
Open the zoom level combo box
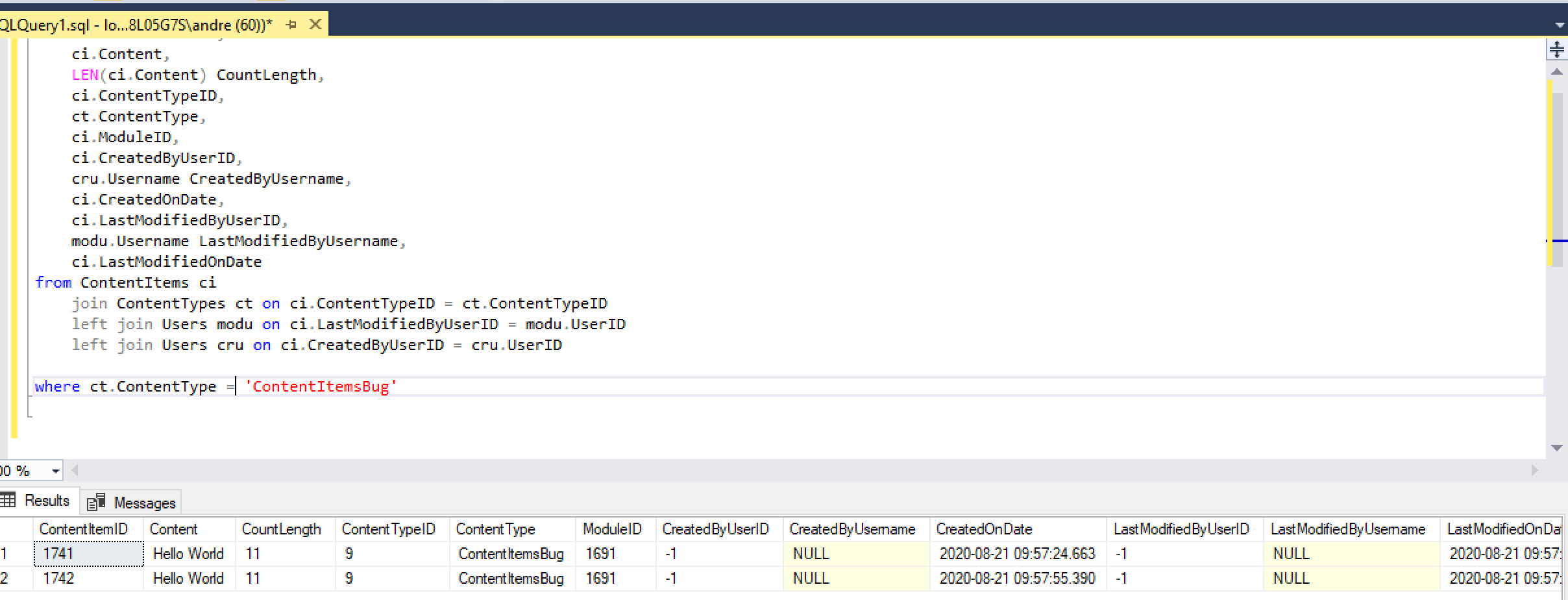[26, 470]
